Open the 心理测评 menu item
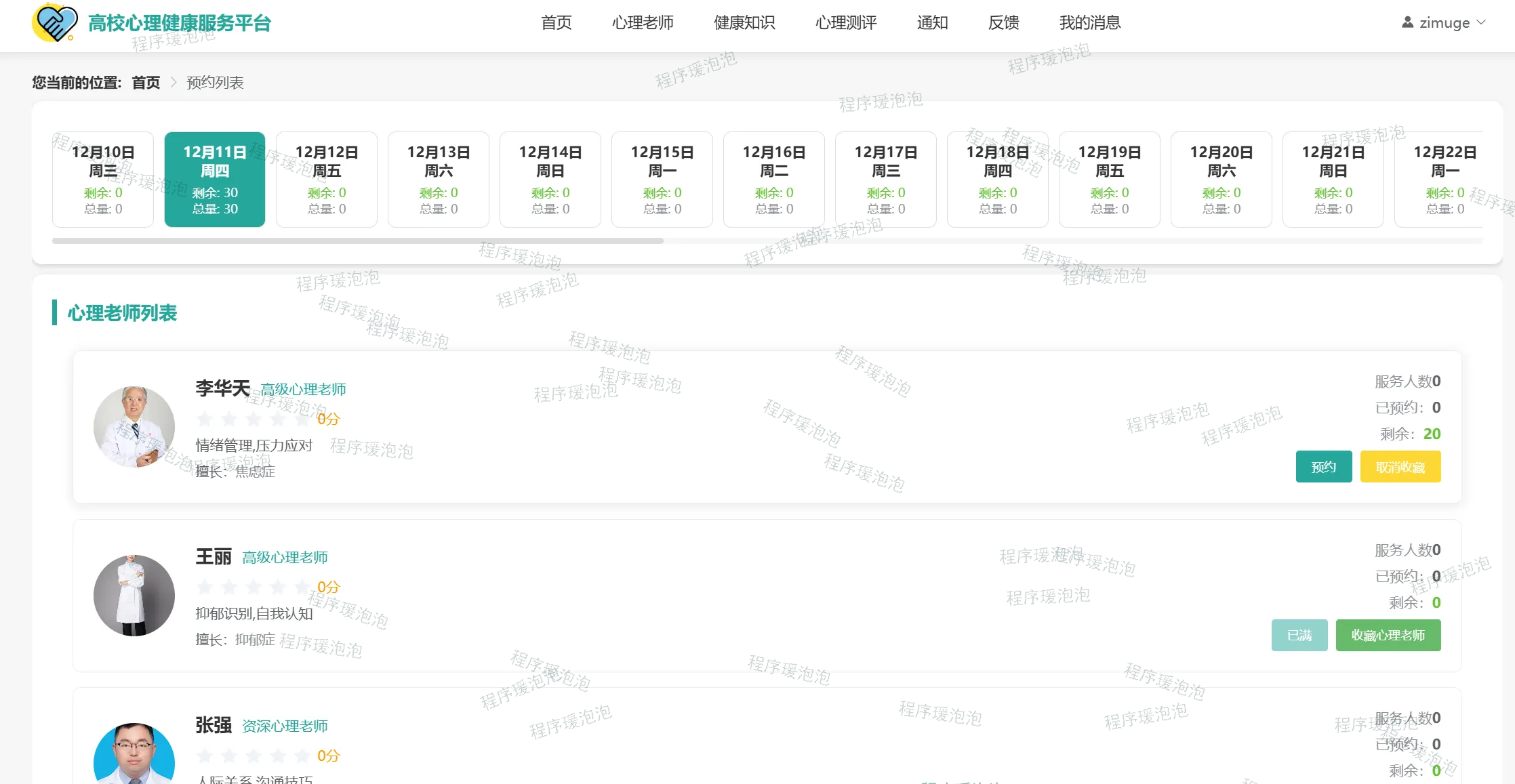Image resolution: width=1515 pixels, height=784 pixels. tap(845, 22)
